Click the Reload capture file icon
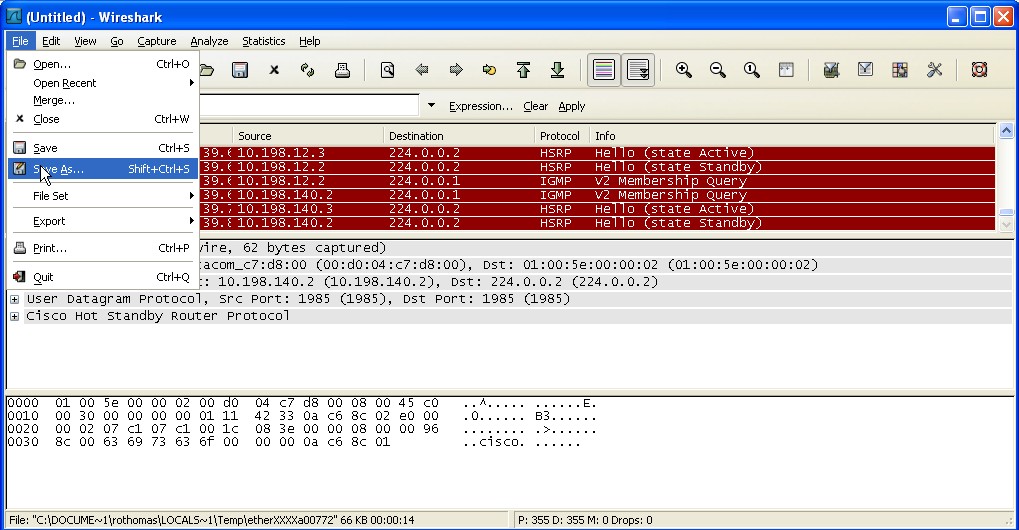This screenshot has height=530, width=1019. pos(308,70)
